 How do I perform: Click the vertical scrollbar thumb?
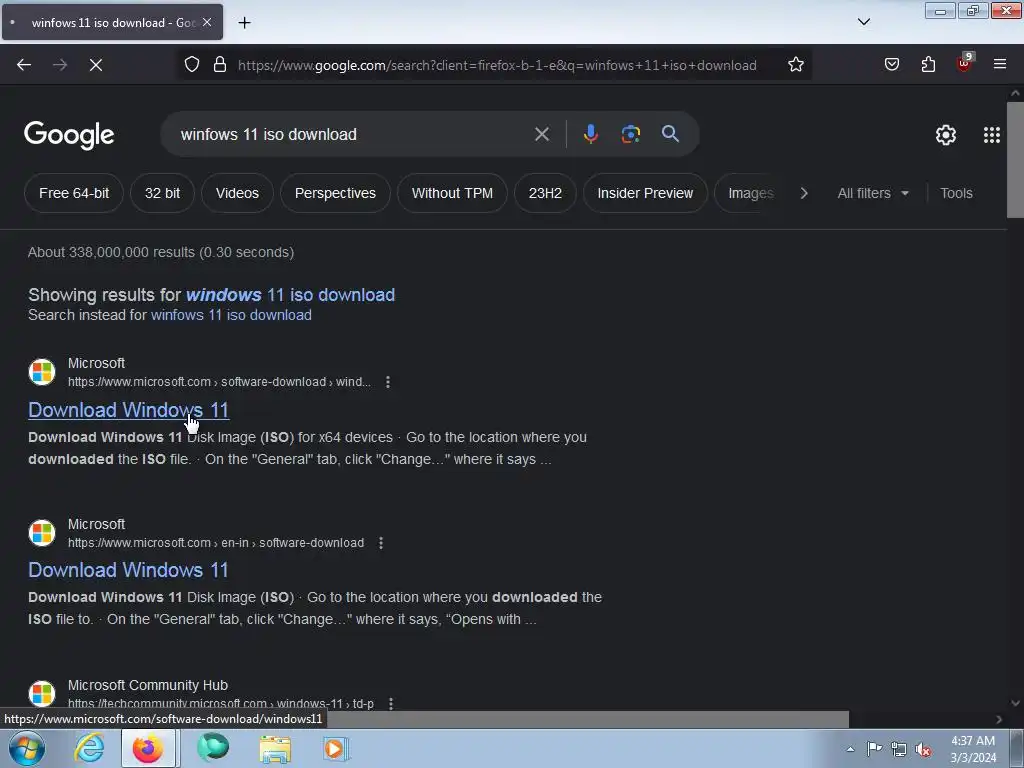[x=1015, y=160]
